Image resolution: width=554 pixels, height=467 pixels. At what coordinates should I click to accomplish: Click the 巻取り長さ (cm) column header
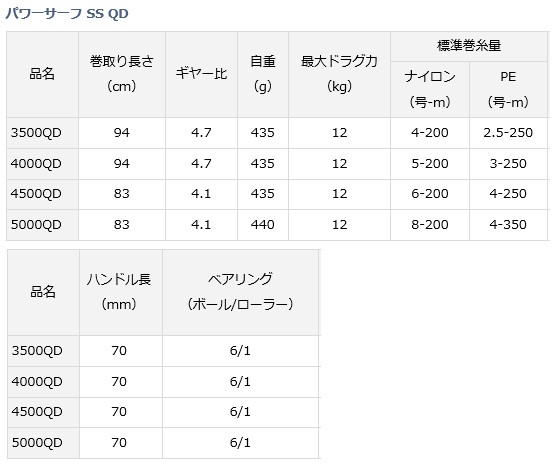(x=122, y=74)
